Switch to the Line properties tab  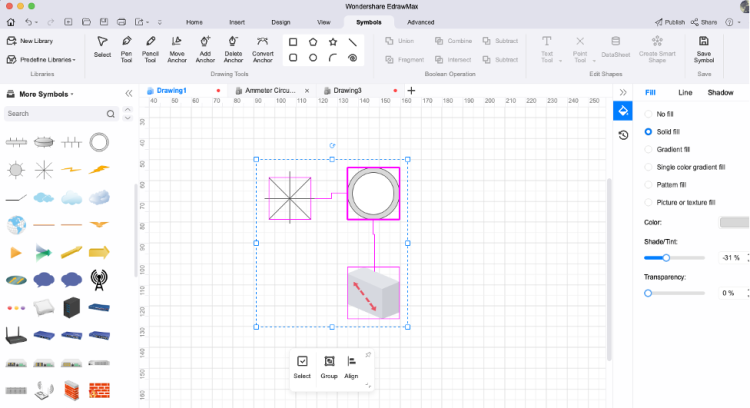point(685,92)
